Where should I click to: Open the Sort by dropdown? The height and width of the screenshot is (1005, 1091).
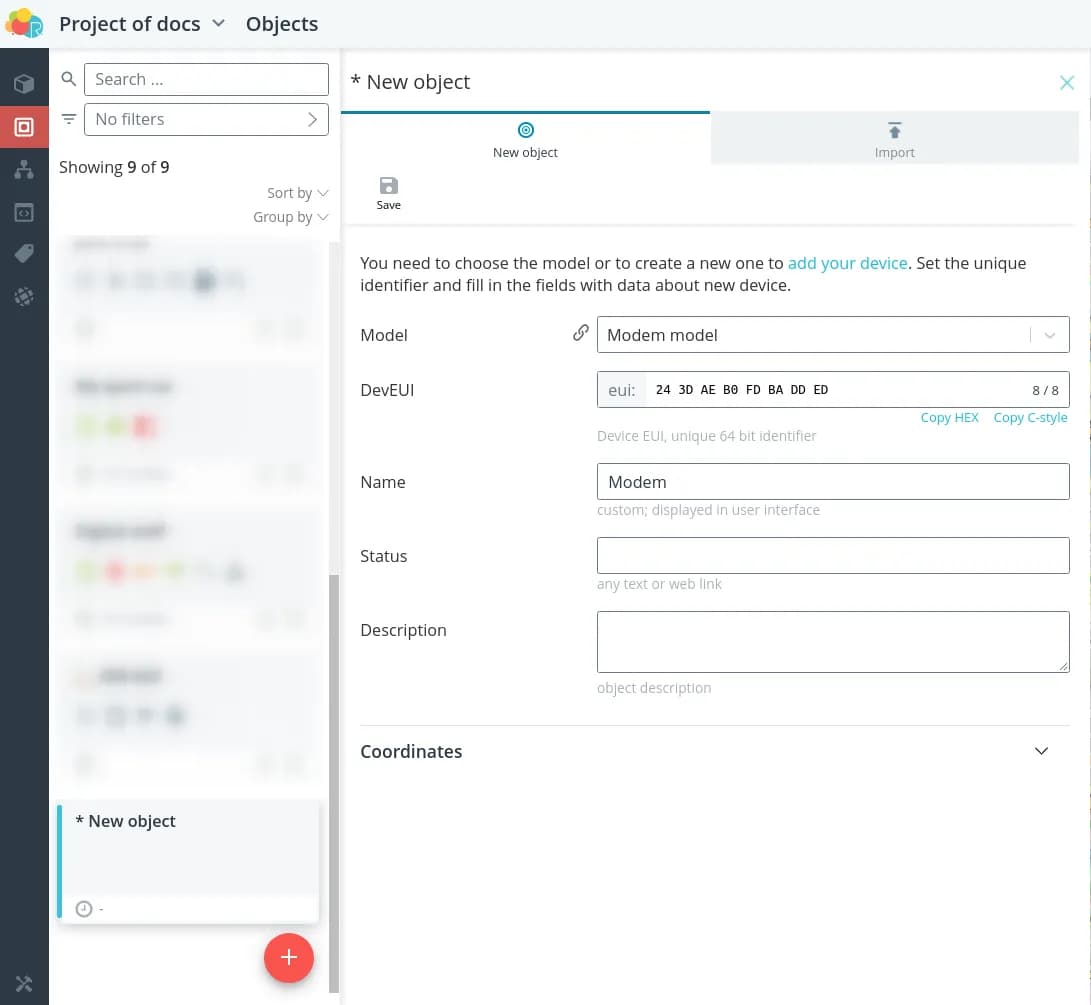(297, 193)
